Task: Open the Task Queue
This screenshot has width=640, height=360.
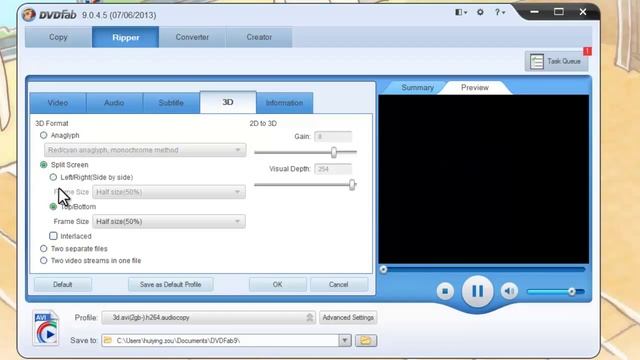Action: (x=556, y=61)
